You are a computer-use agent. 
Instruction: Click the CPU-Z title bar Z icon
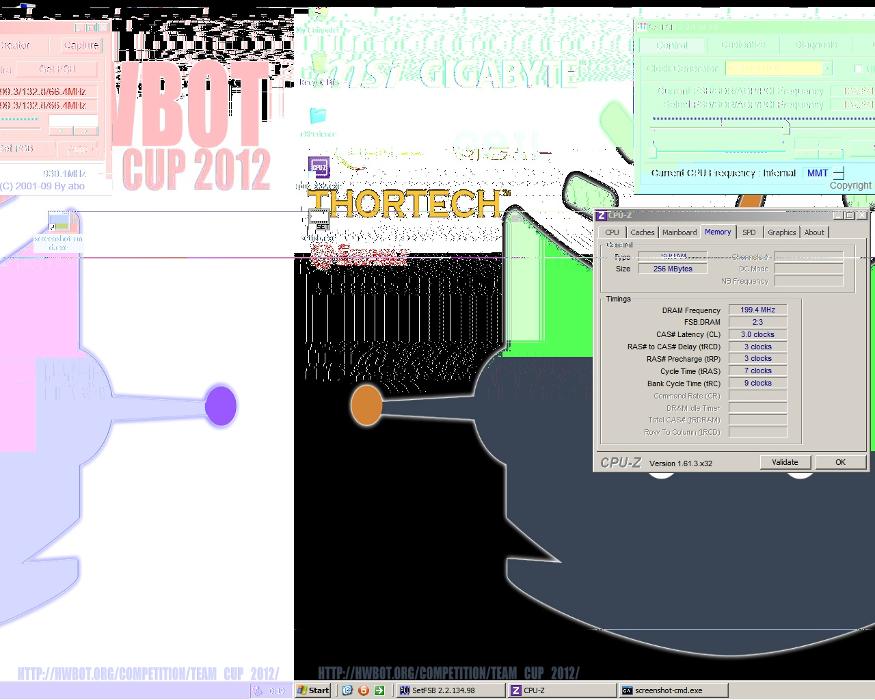602,215
